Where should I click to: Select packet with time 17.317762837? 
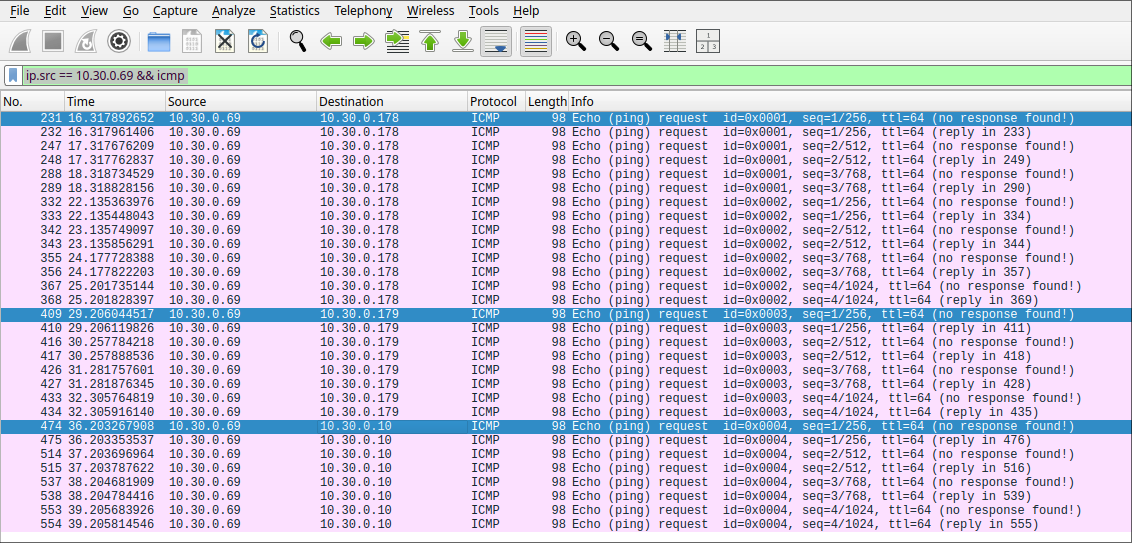pyautogui.click(x=566, y=160)
